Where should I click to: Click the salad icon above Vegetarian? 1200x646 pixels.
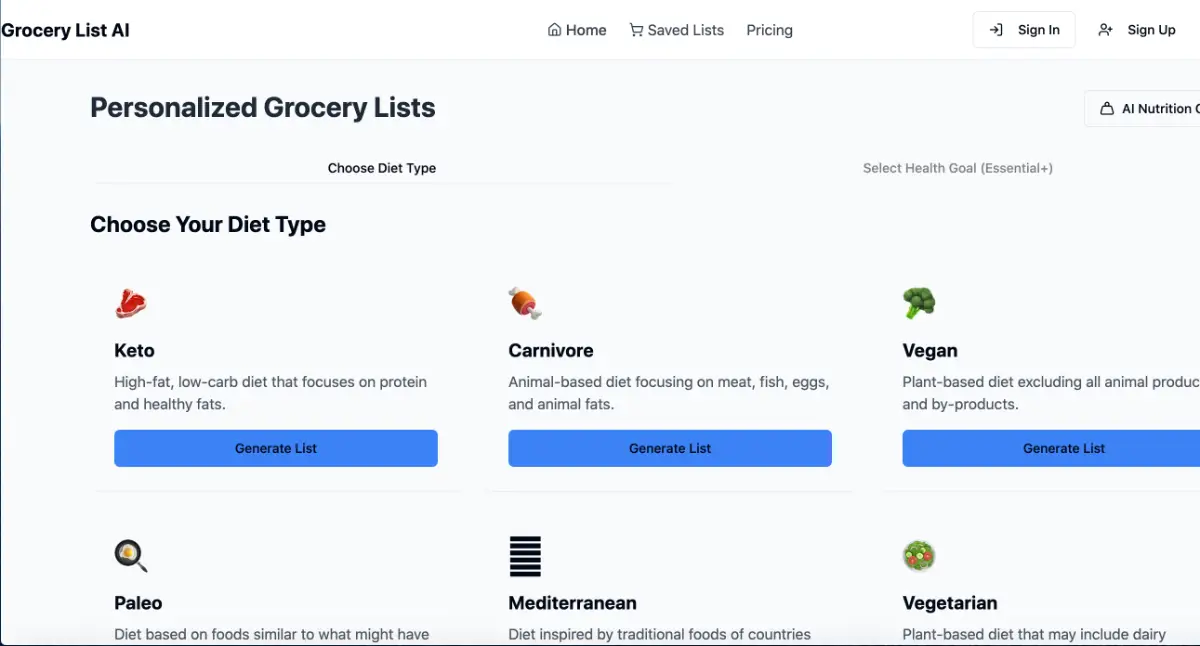point(919,555)
